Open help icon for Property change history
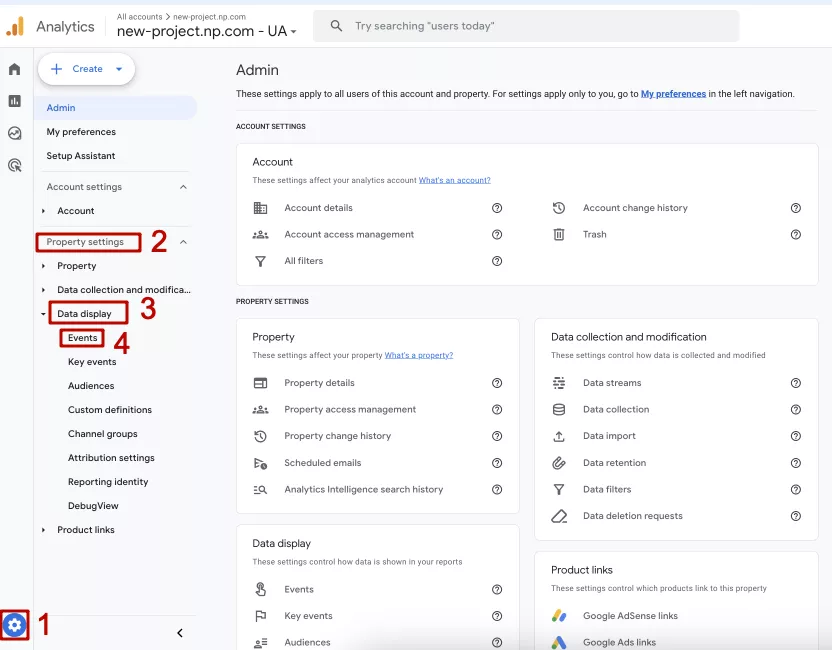Screen dimensions: 832x650 tap(497, 436)
